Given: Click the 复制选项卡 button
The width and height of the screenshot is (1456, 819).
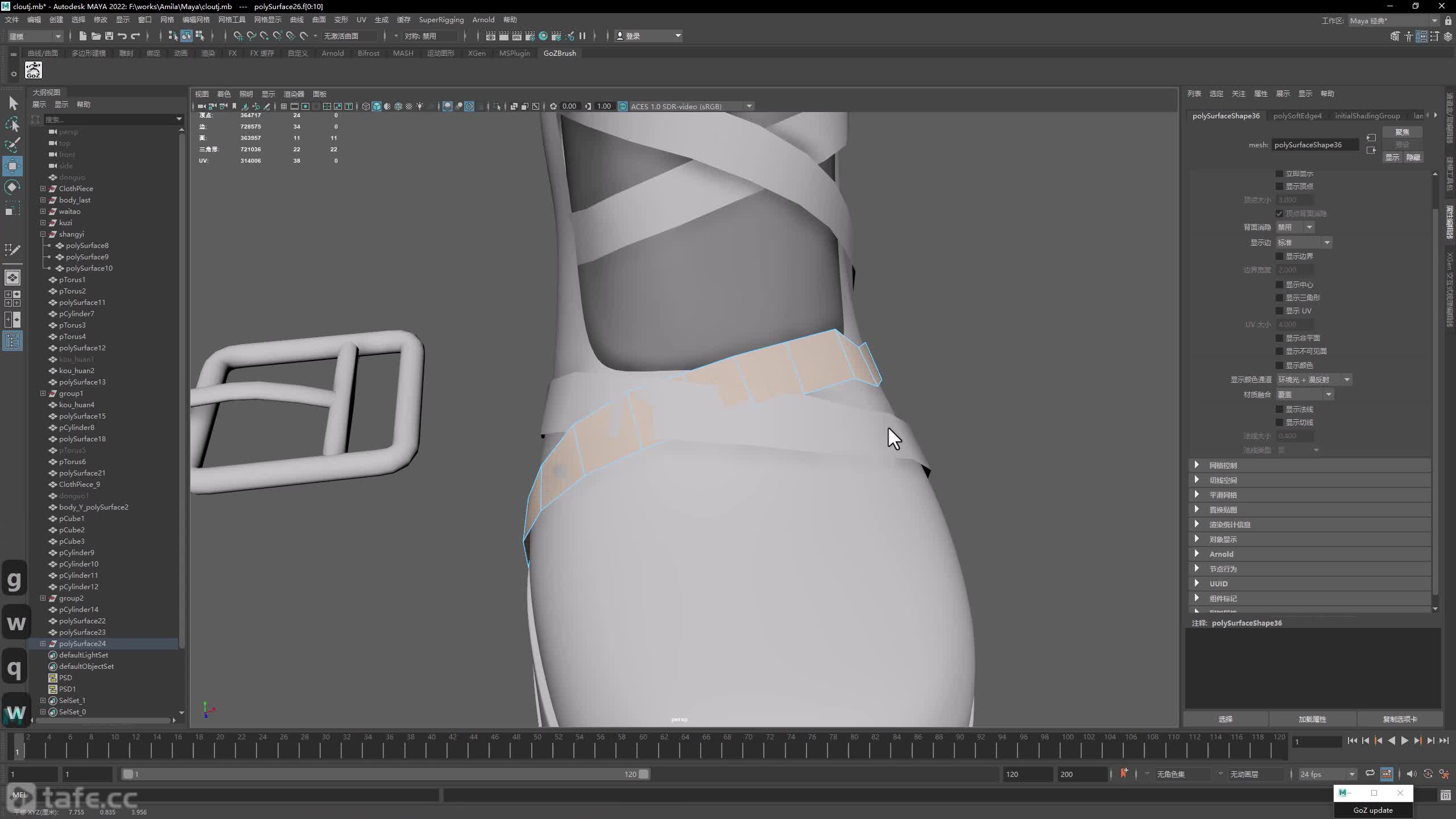Looking at the screenshot, I should click(1400, 719).
